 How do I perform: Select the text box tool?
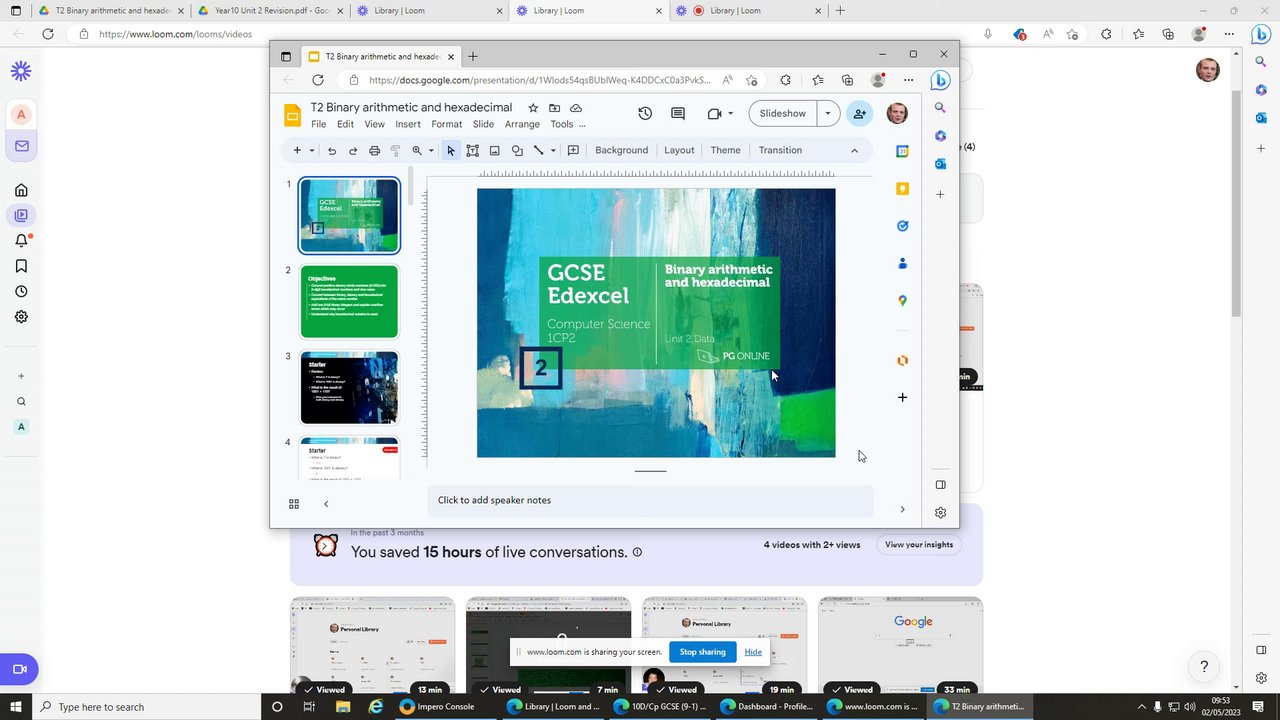click(x=472, y=151)
